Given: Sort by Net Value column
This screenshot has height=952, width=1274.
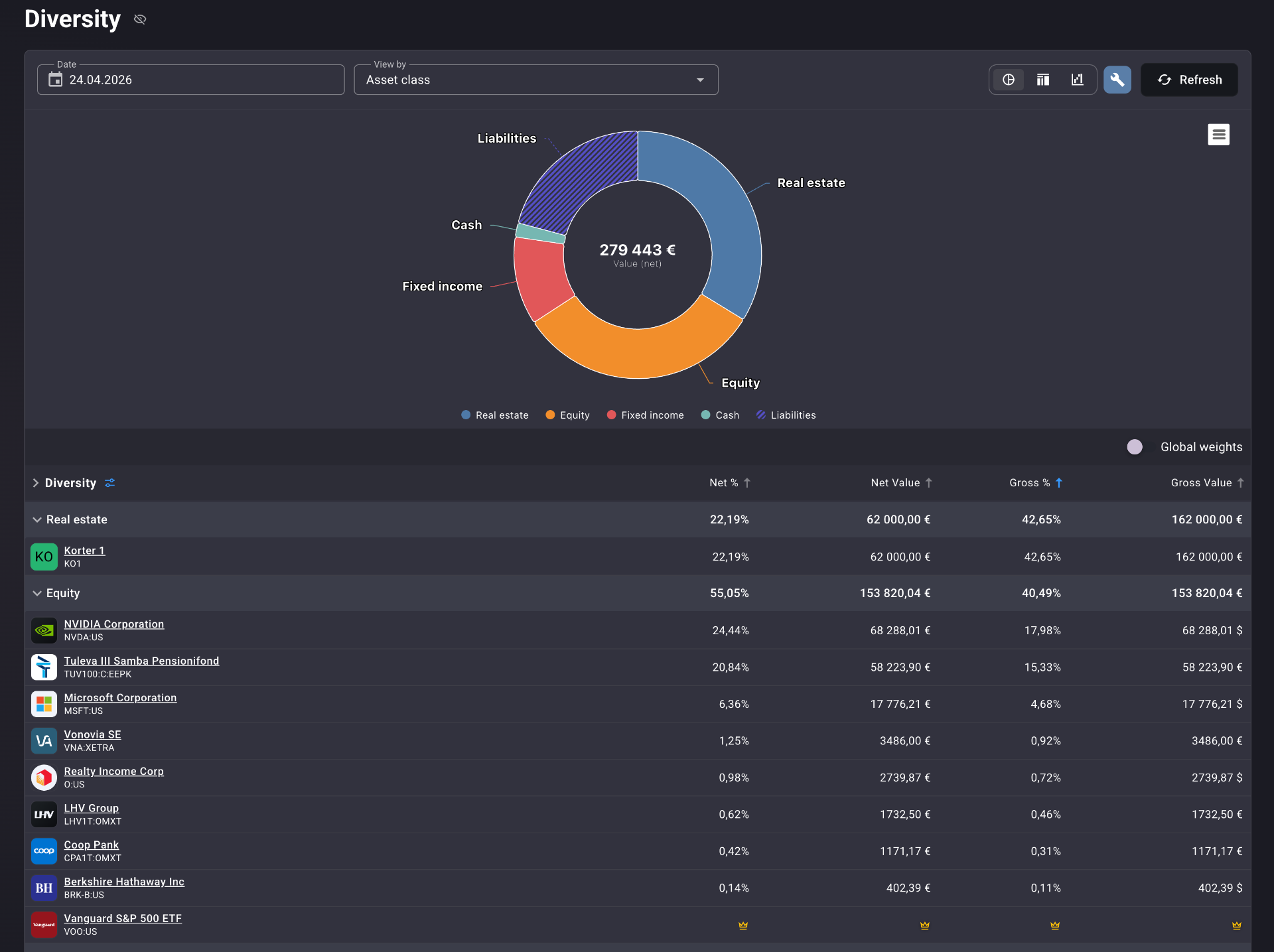Looking at the screenshot, I should (901, 483).
